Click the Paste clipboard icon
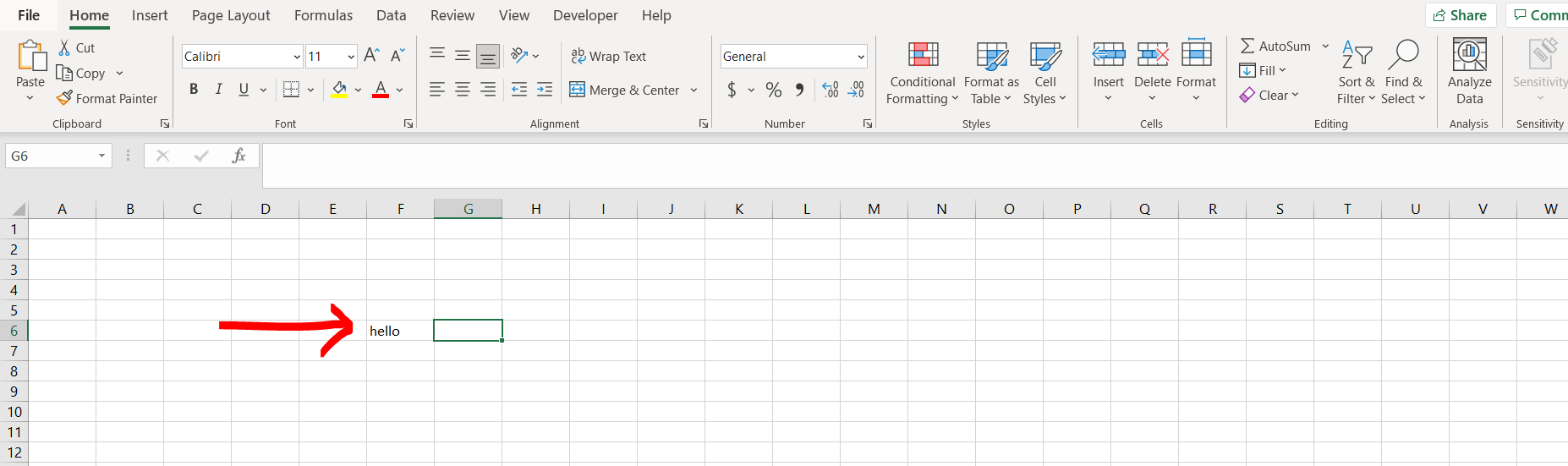 point(31,56)
